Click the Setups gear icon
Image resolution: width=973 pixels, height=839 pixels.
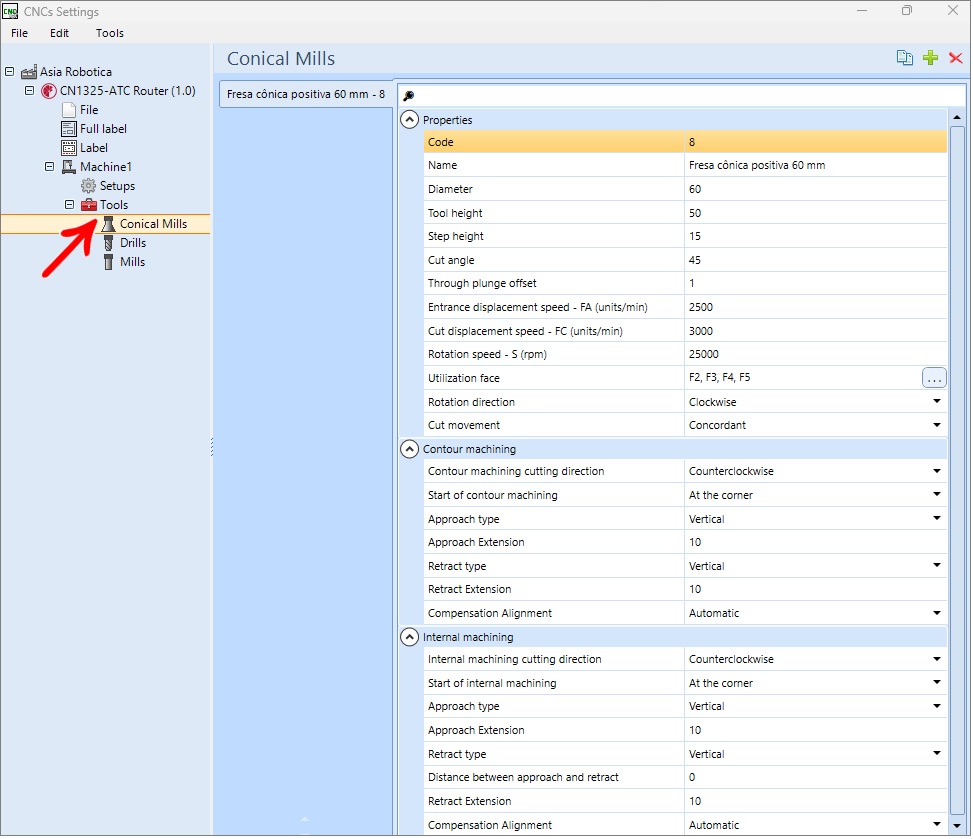pyautogui.click(x=89, y=186)
